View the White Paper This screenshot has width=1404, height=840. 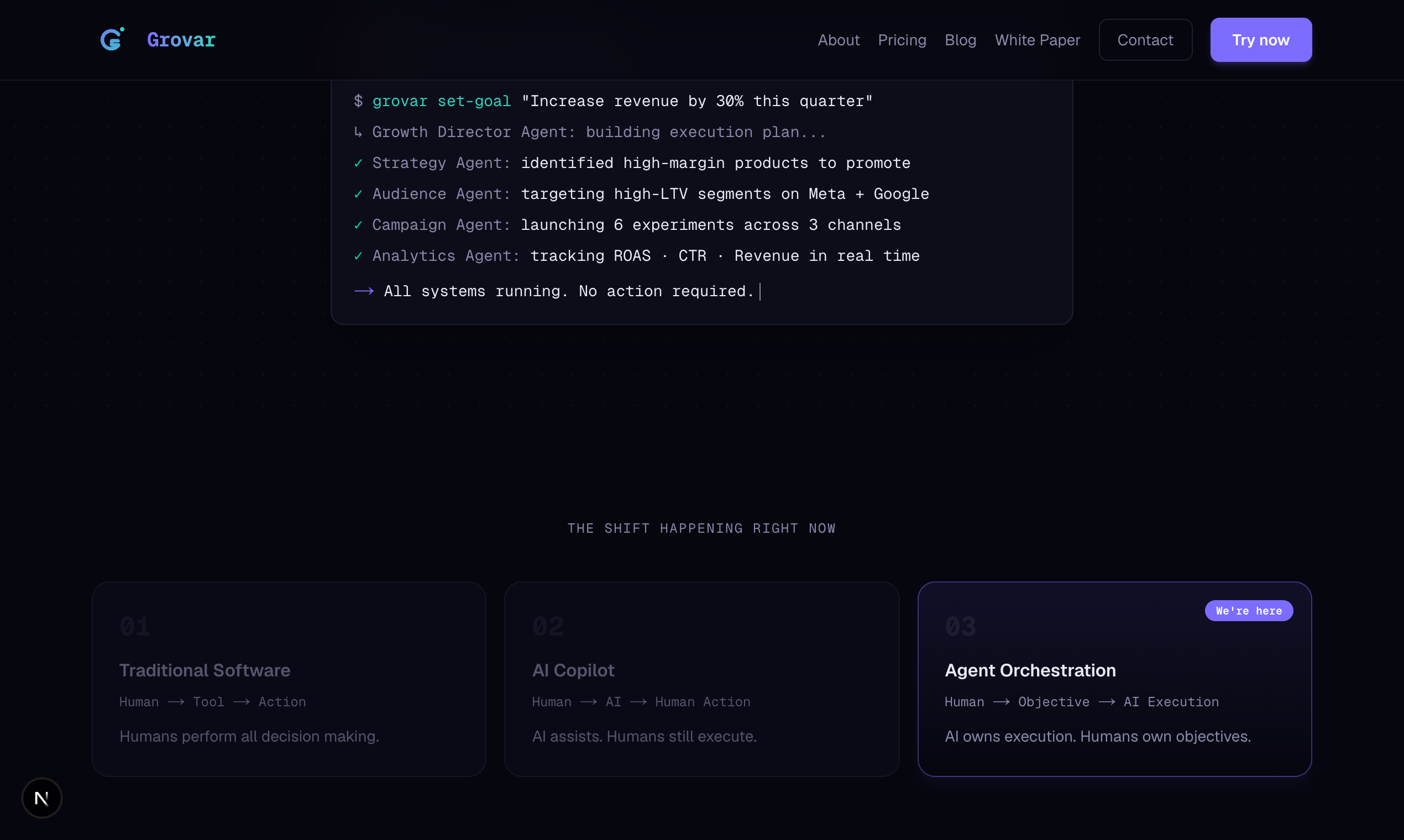click(x=1037, y=40)
